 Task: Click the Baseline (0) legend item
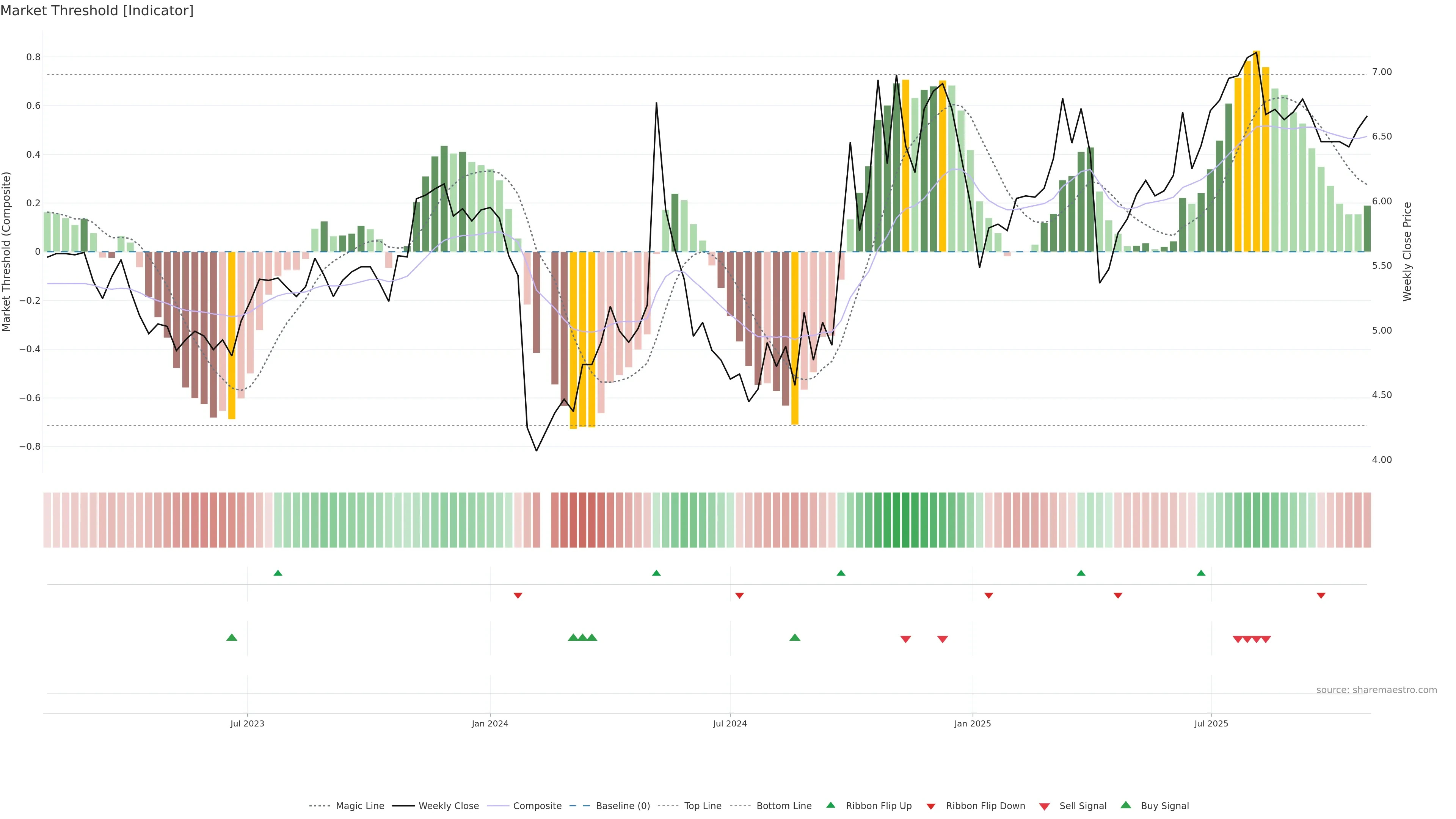click(x=623, y=805)
